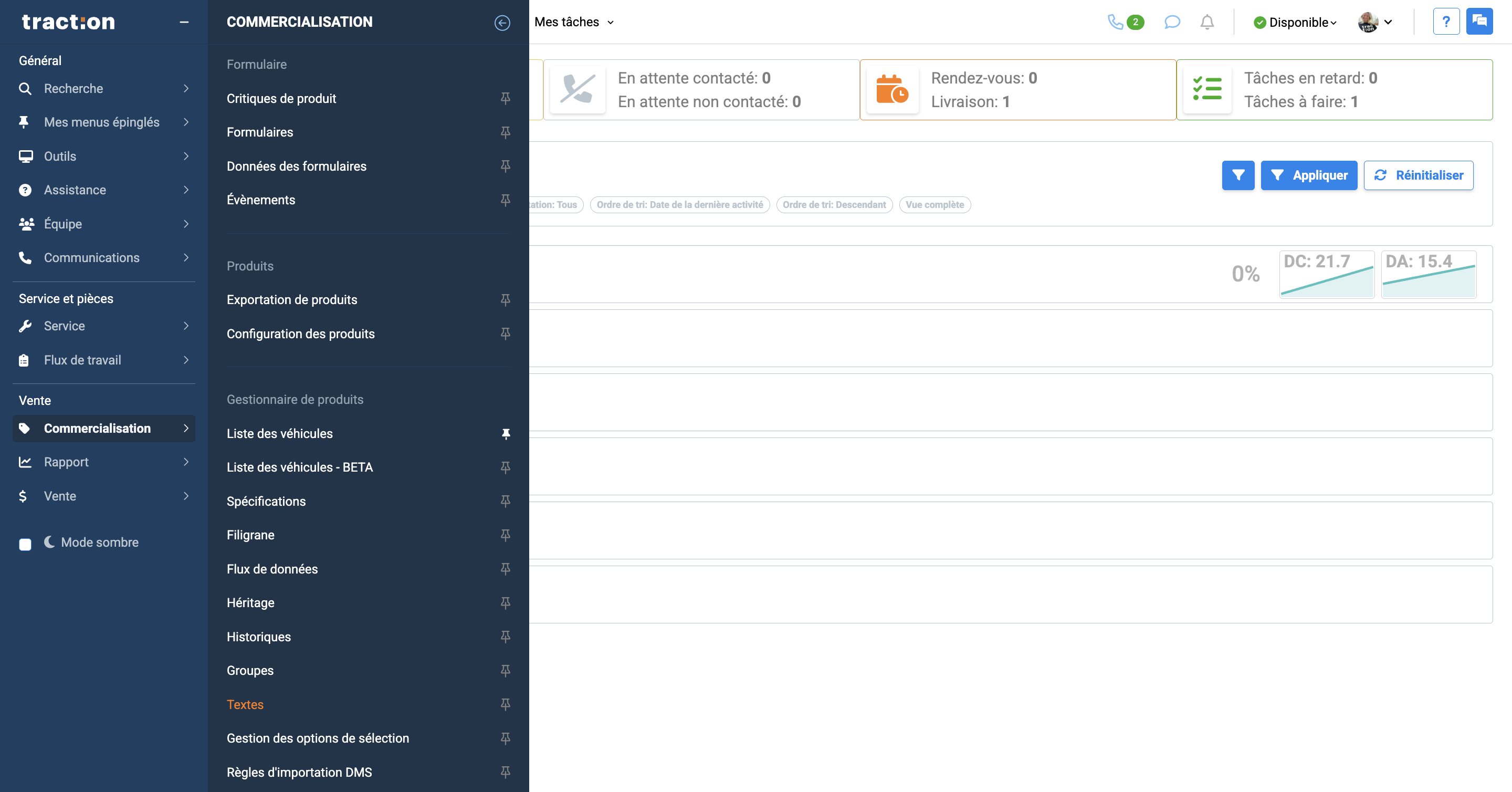Open the chat bubble icon
This screenshot has width=1512, height=792.
click(1172, 22)
